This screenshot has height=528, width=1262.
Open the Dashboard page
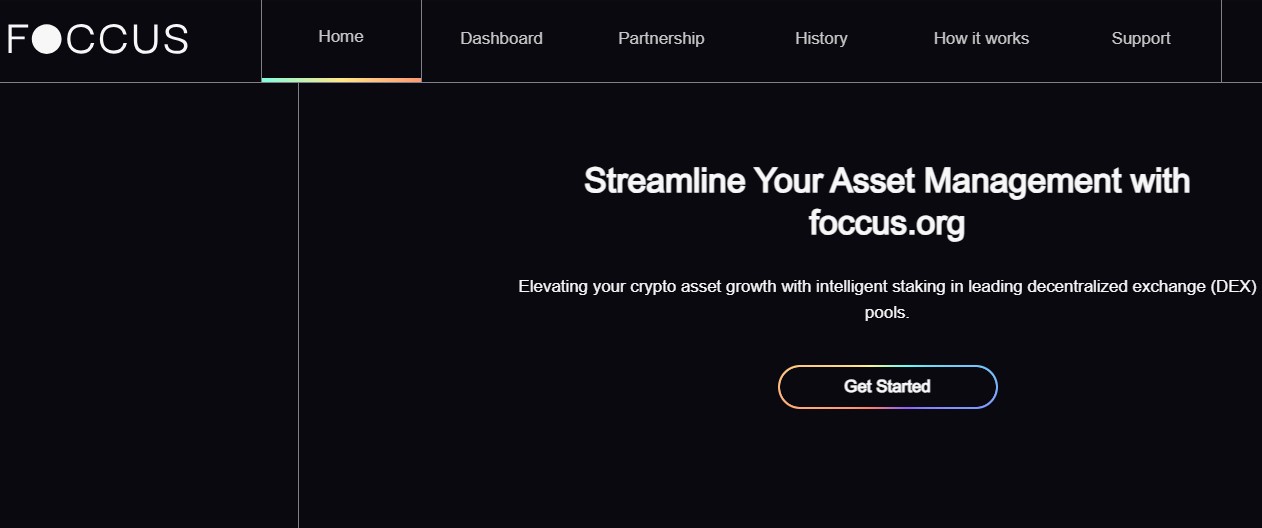(x=501, y=39)
